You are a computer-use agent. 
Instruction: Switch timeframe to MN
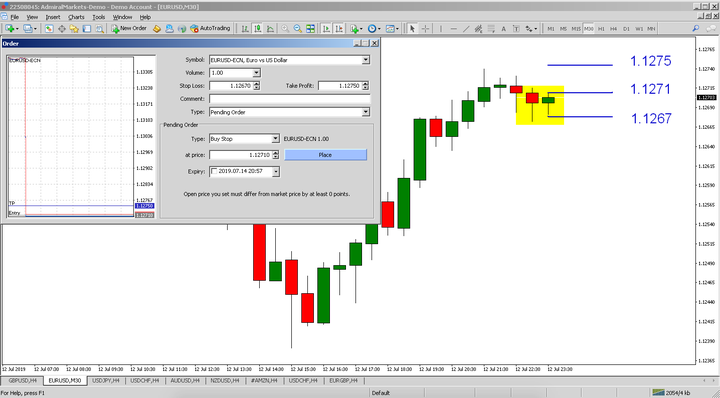(x=651, y=28)
